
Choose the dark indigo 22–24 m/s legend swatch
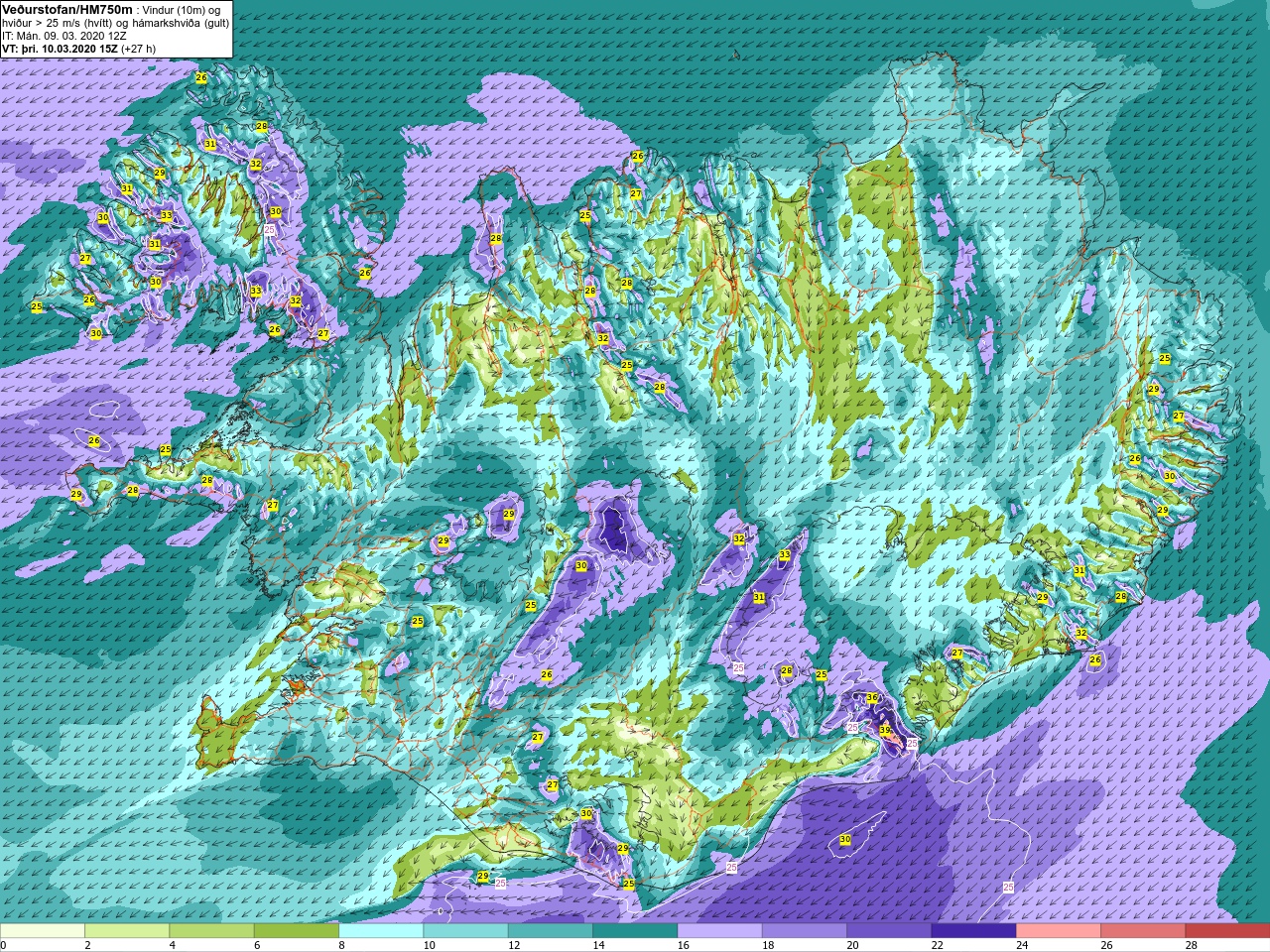click(x=973, y=931)
